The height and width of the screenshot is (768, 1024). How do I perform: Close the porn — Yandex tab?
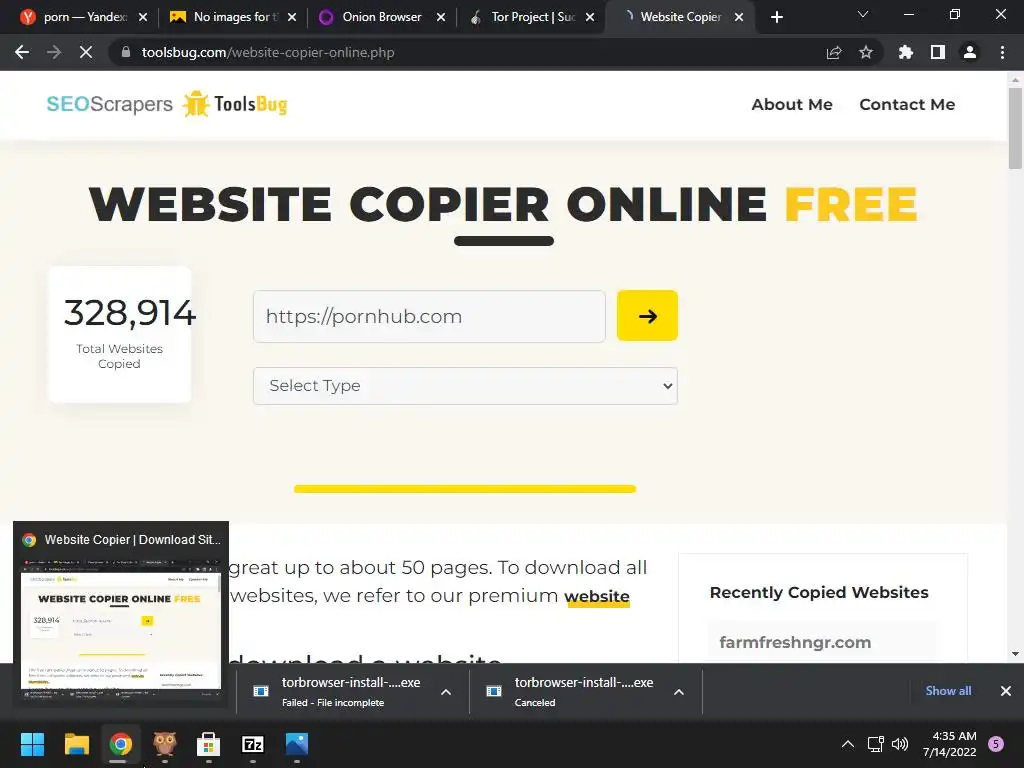[143, 17]
